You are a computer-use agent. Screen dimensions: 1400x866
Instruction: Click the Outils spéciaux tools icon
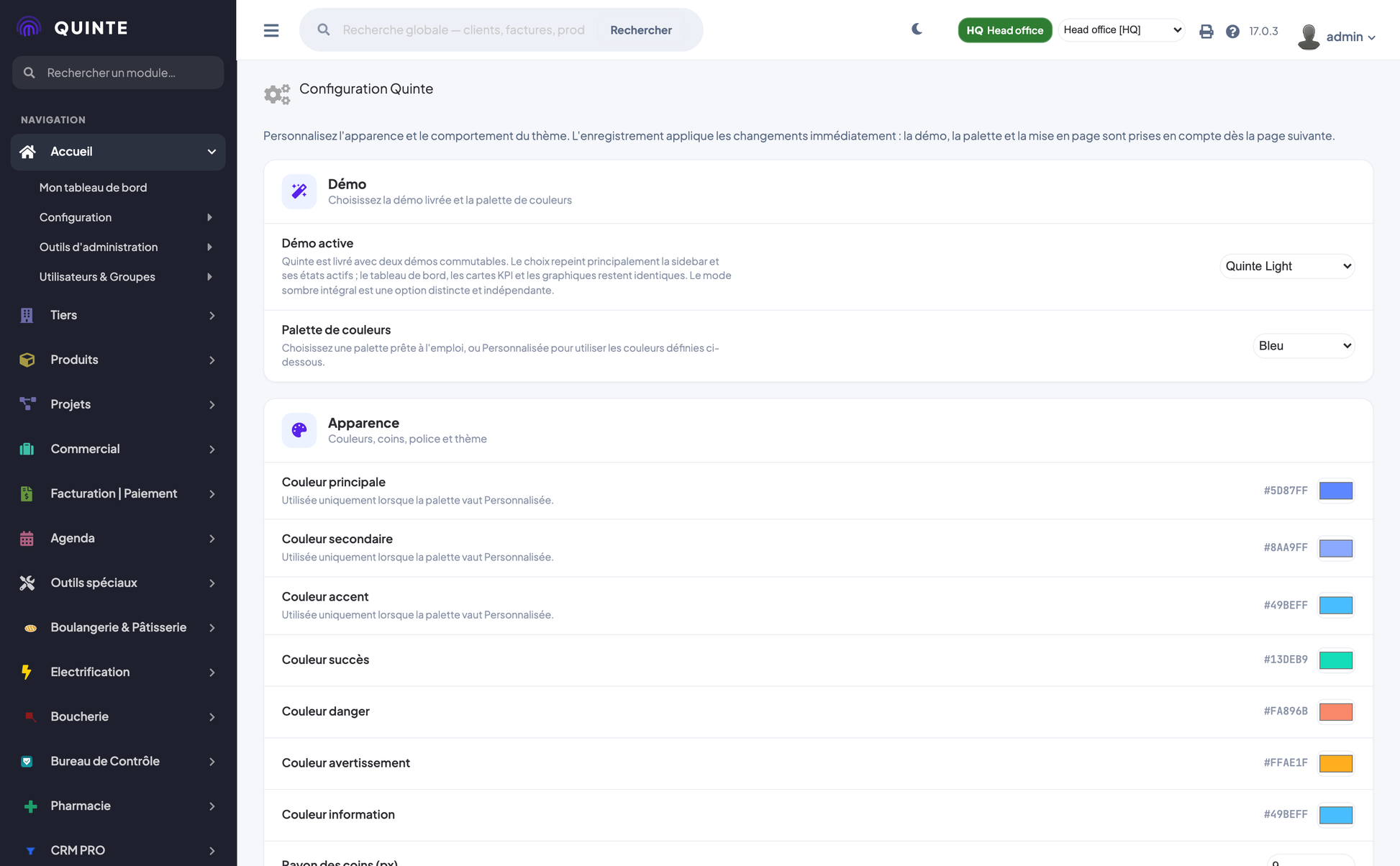[x=27, y=583]
